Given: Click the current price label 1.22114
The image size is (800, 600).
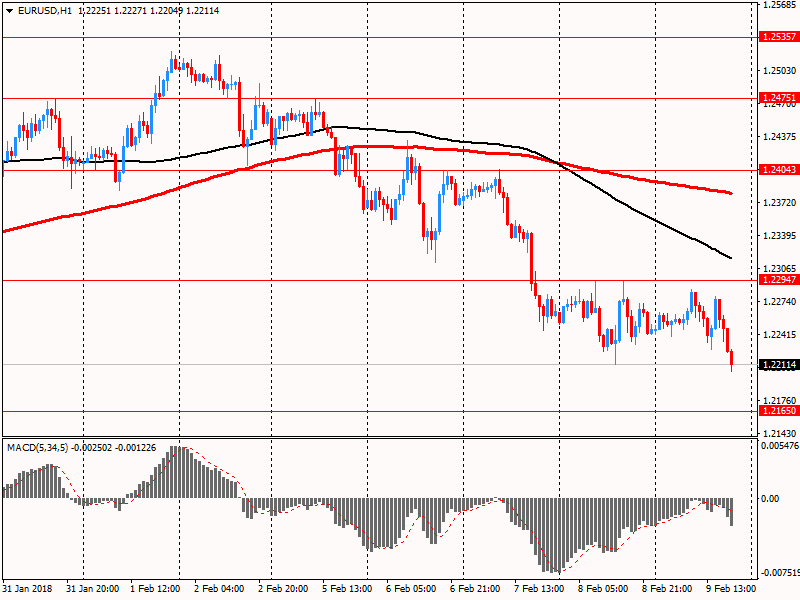Looking at the screenshot, I should coord(778,365).
